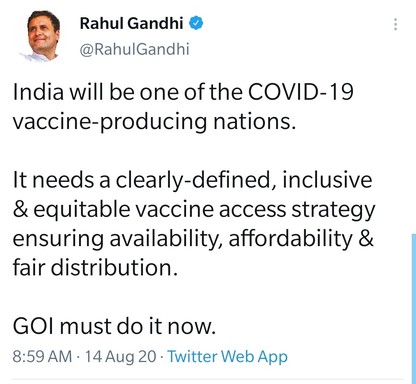
Task: Click the phrase 'vaccine-producing nations'
Action: pyautogui.click(x=153, y=121)
